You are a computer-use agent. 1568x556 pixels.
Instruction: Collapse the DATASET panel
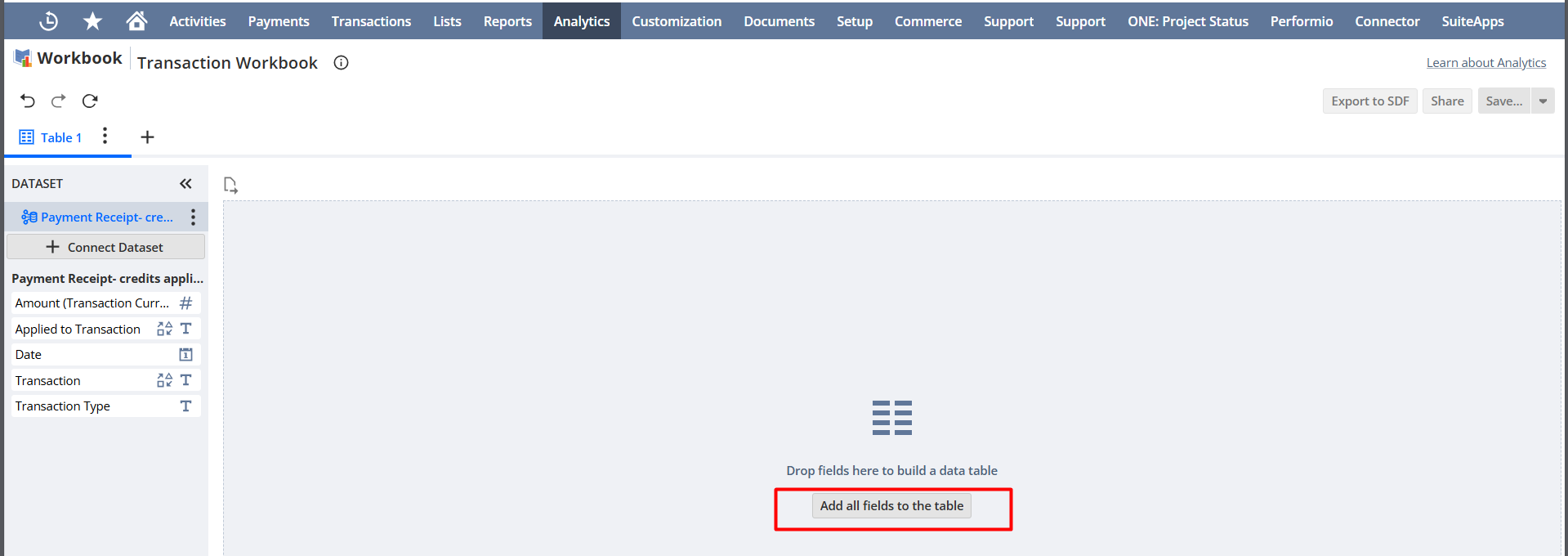(x=185, y=184)
